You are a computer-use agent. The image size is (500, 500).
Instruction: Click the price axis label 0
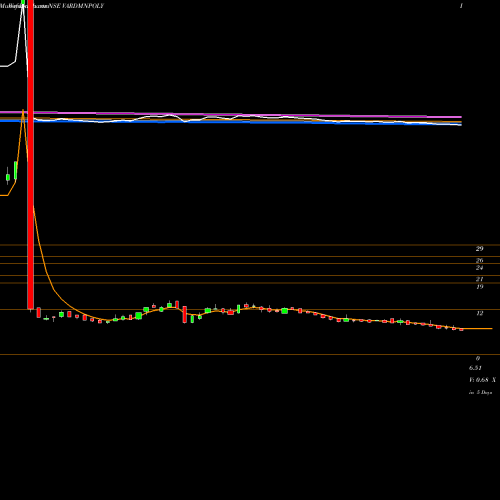click(x=478, y=358)
